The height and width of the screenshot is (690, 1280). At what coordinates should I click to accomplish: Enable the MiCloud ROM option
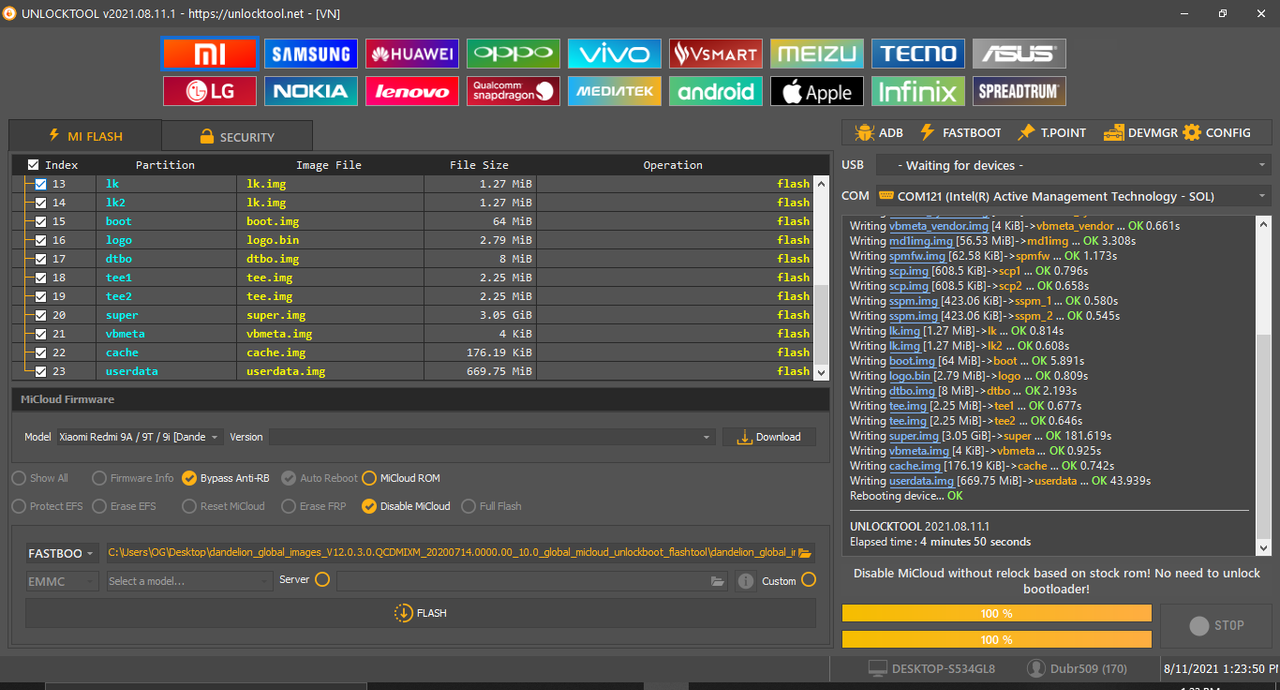[x=401, y=478]
